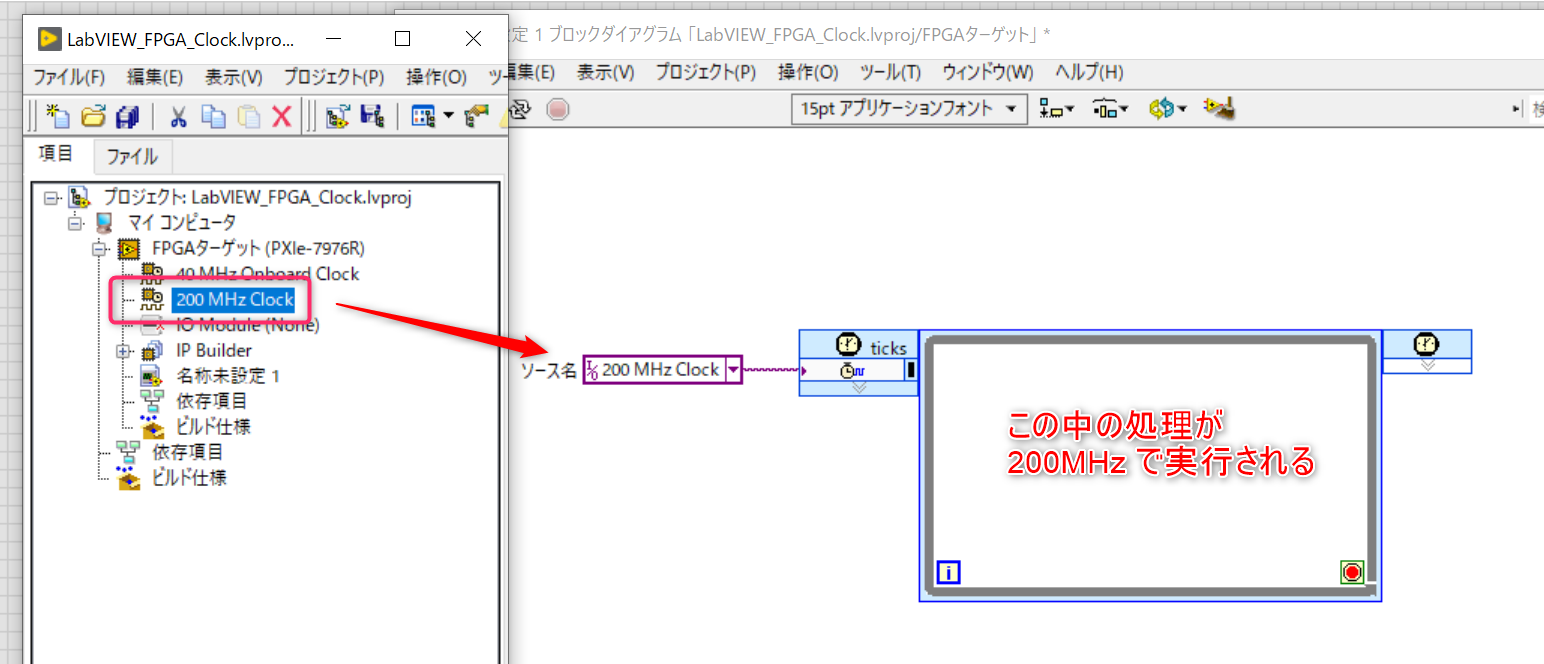Open 編集(E) menu in Project Explorer
Viewport: 1544px width, 664px height.
point(155,77)
